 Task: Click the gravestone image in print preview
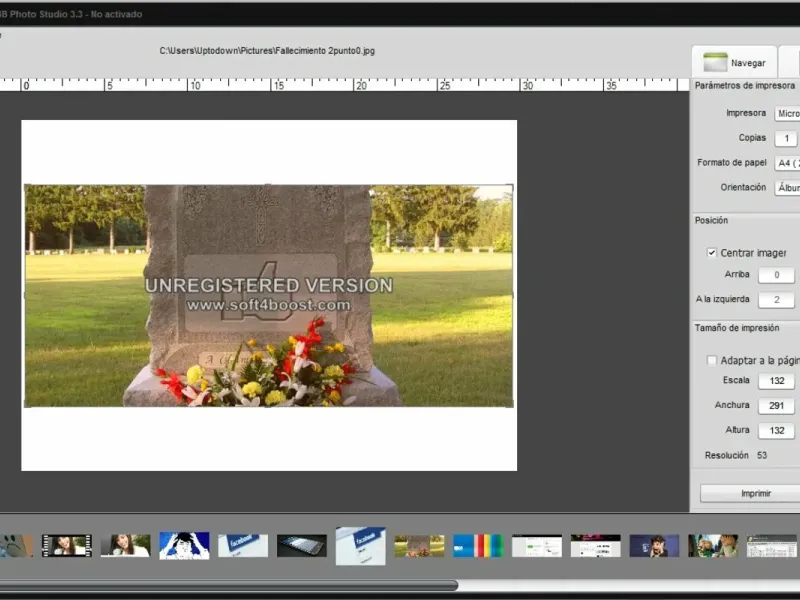coord(268,295)
